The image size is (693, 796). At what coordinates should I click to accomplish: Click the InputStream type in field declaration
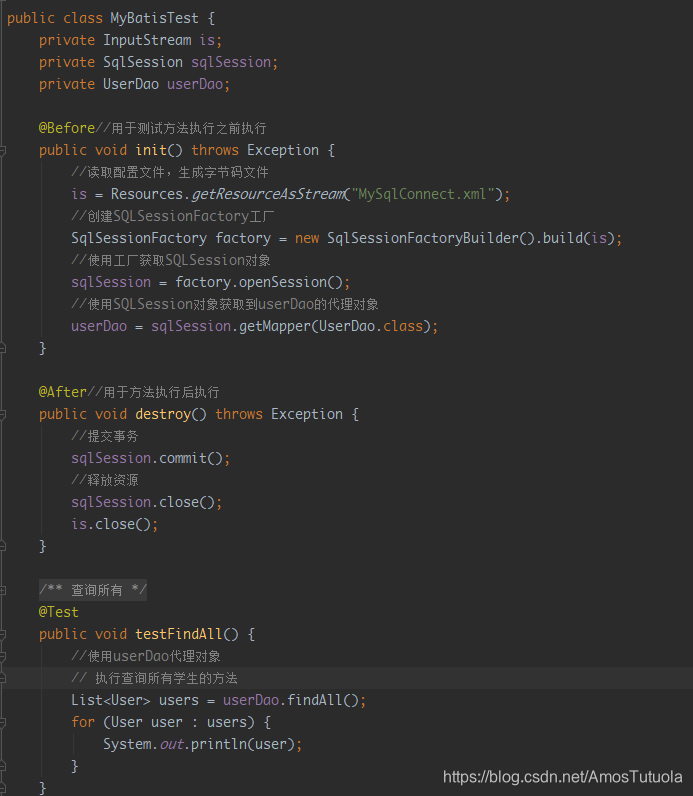pyautogui.click(x=147, y=40)
